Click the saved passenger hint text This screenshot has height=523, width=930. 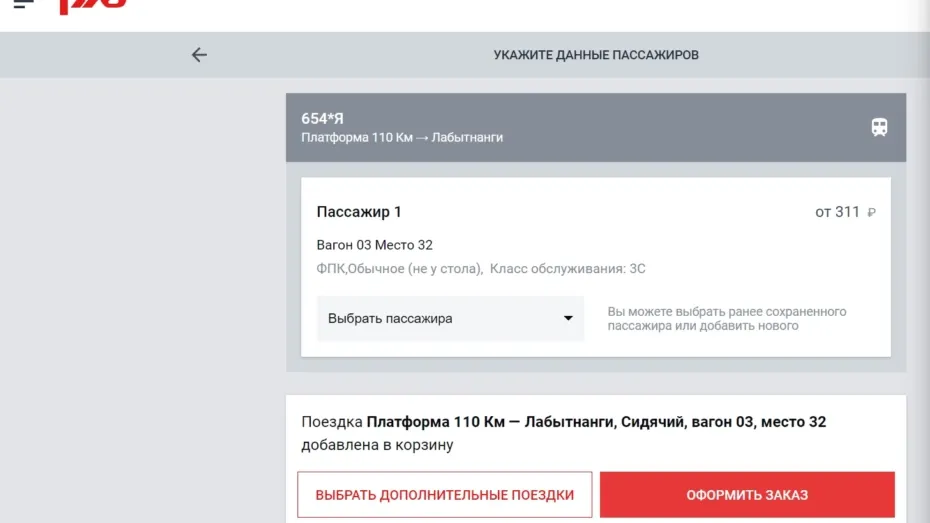[x=727, y=318]
